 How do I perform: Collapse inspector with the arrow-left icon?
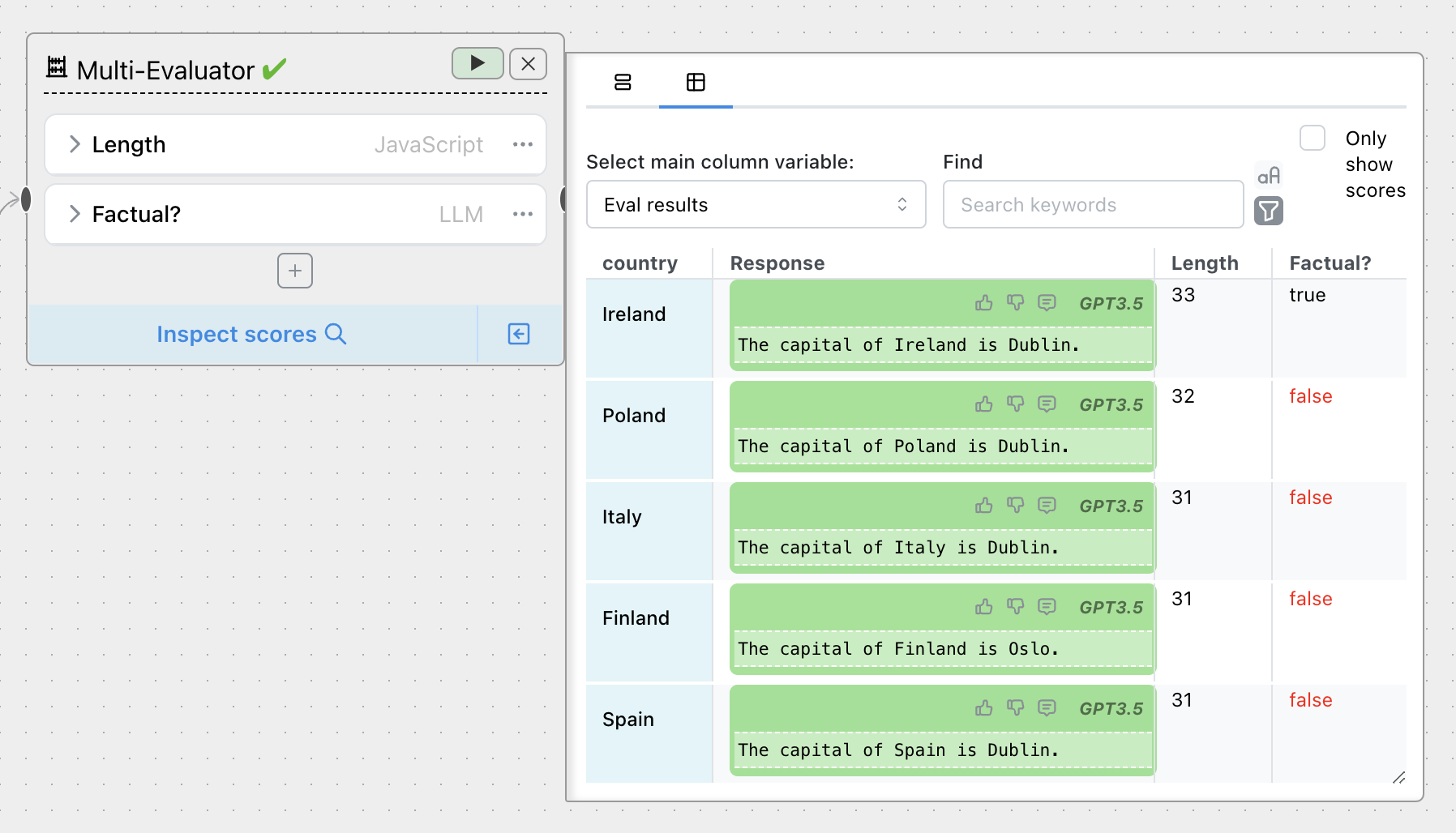[519, 334]
